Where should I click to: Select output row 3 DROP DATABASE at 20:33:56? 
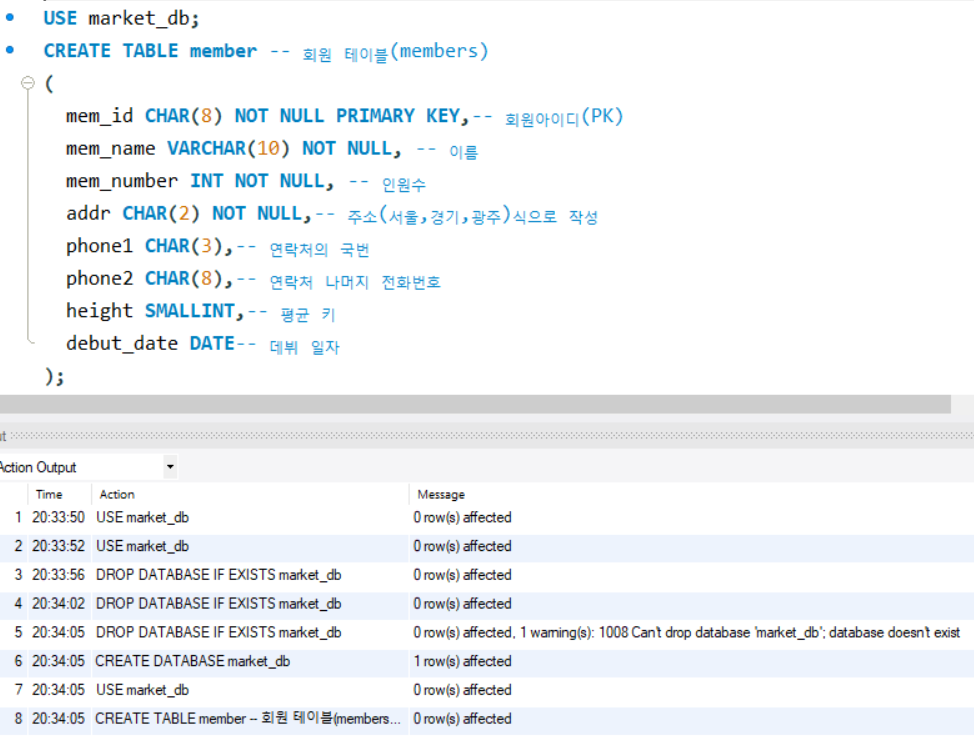tap(487, 575)
